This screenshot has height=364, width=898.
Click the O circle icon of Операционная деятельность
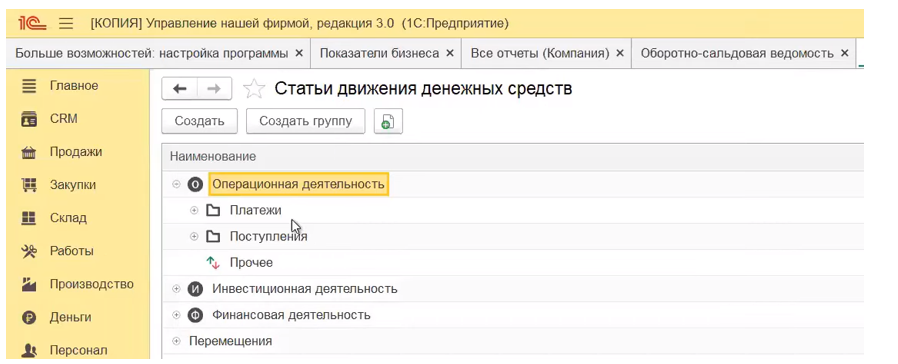196,184
